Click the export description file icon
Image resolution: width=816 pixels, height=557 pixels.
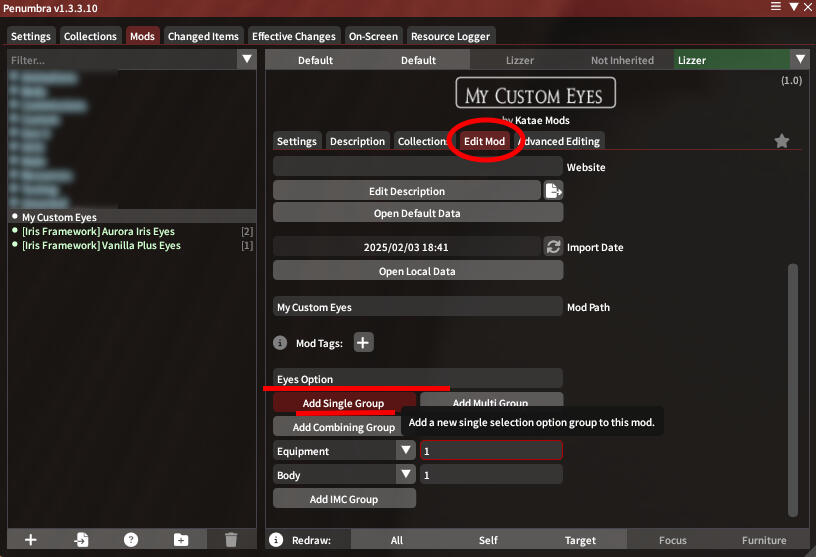[x=553, y=191]
